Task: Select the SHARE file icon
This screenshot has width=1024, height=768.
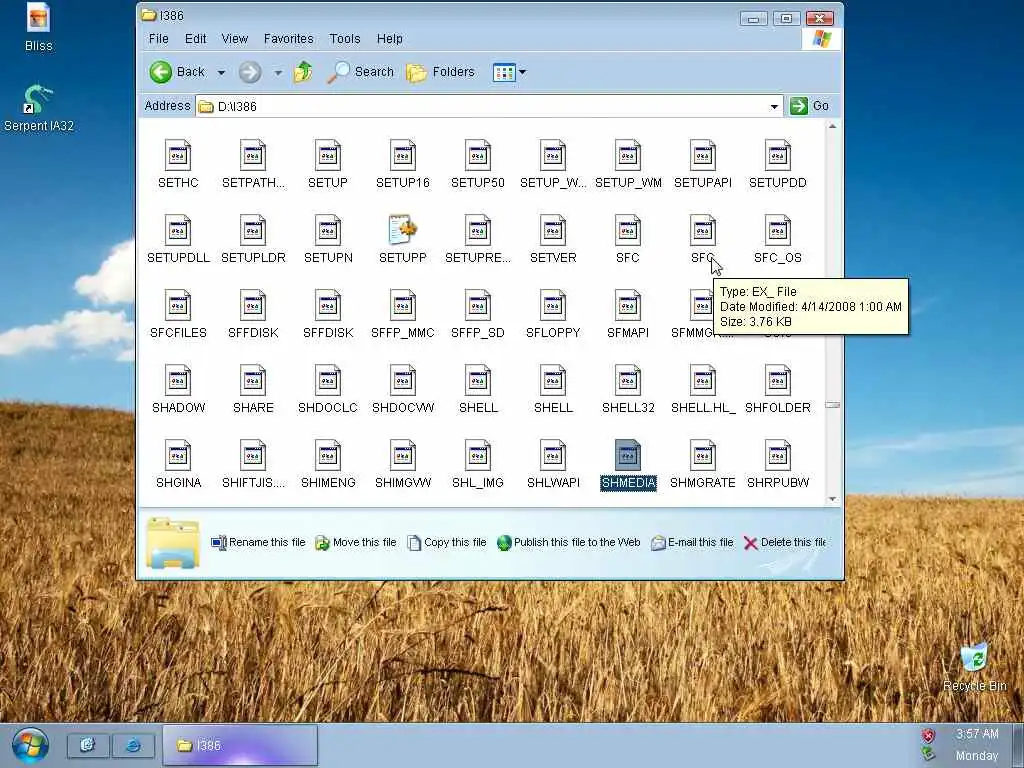Action: [253, 381]
